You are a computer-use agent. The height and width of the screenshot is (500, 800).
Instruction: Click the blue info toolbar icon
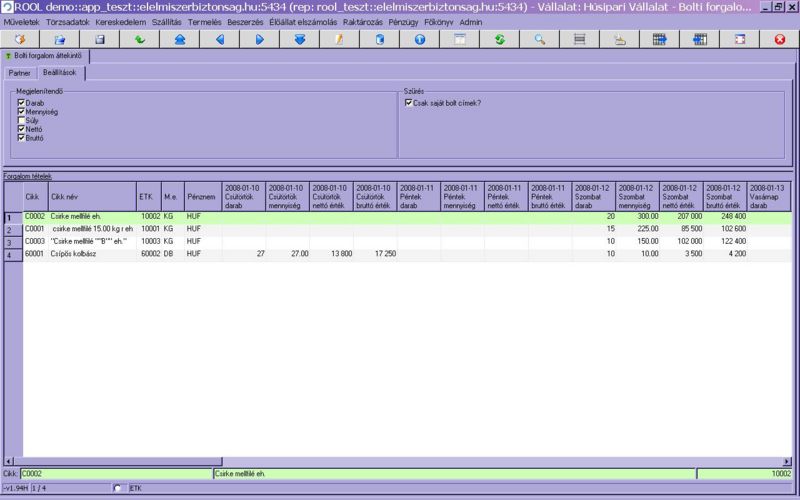[419, 39]
